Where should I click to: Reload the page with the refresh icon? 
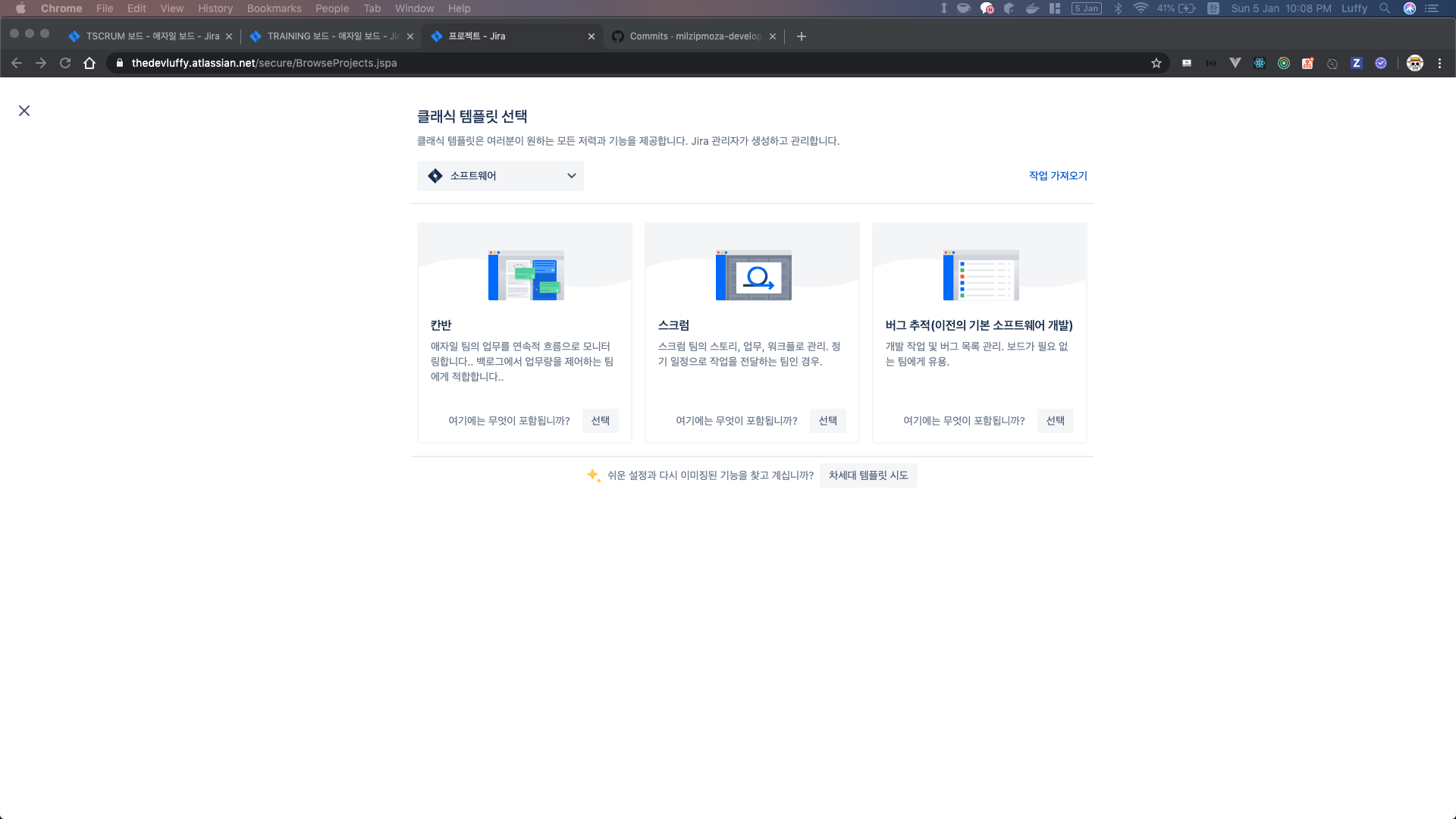coord(65,64)
